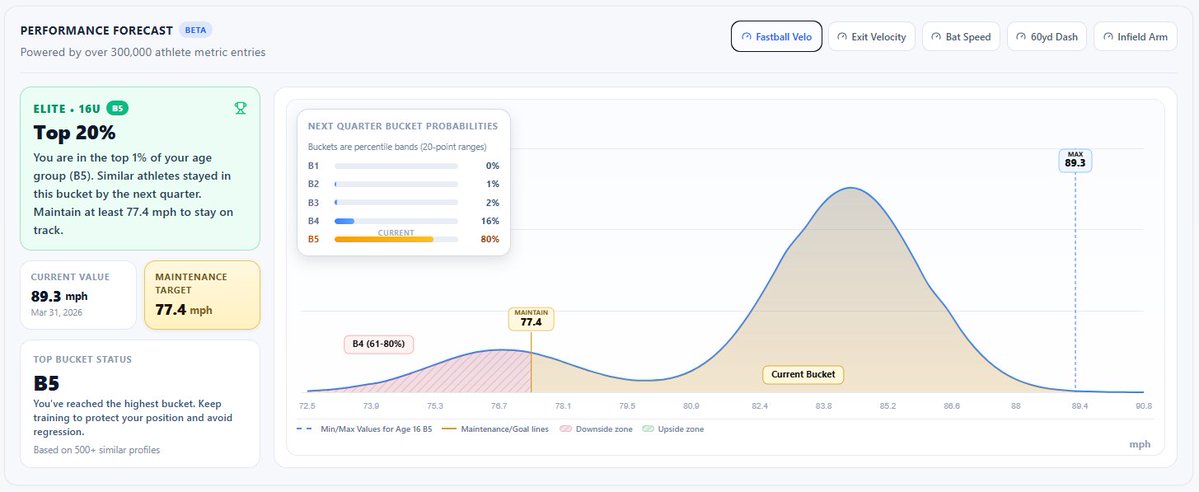
Task: Click the Powered by over 300,000 subtitle
Action: tap(143, 53)
